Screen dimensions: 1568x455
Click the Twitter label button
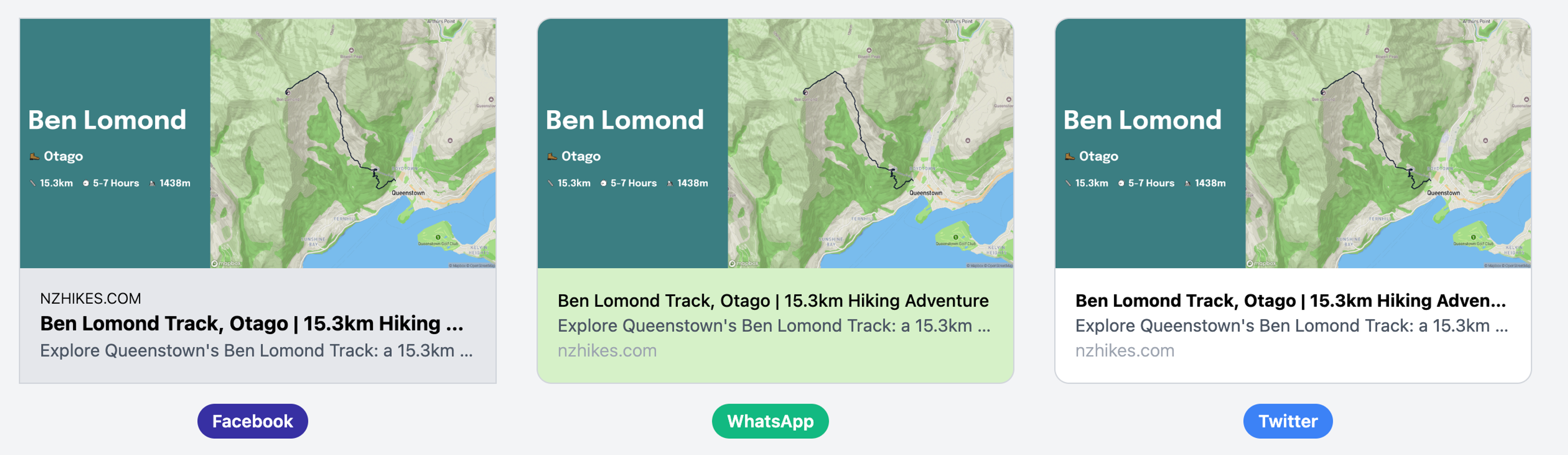(1288, 421)
